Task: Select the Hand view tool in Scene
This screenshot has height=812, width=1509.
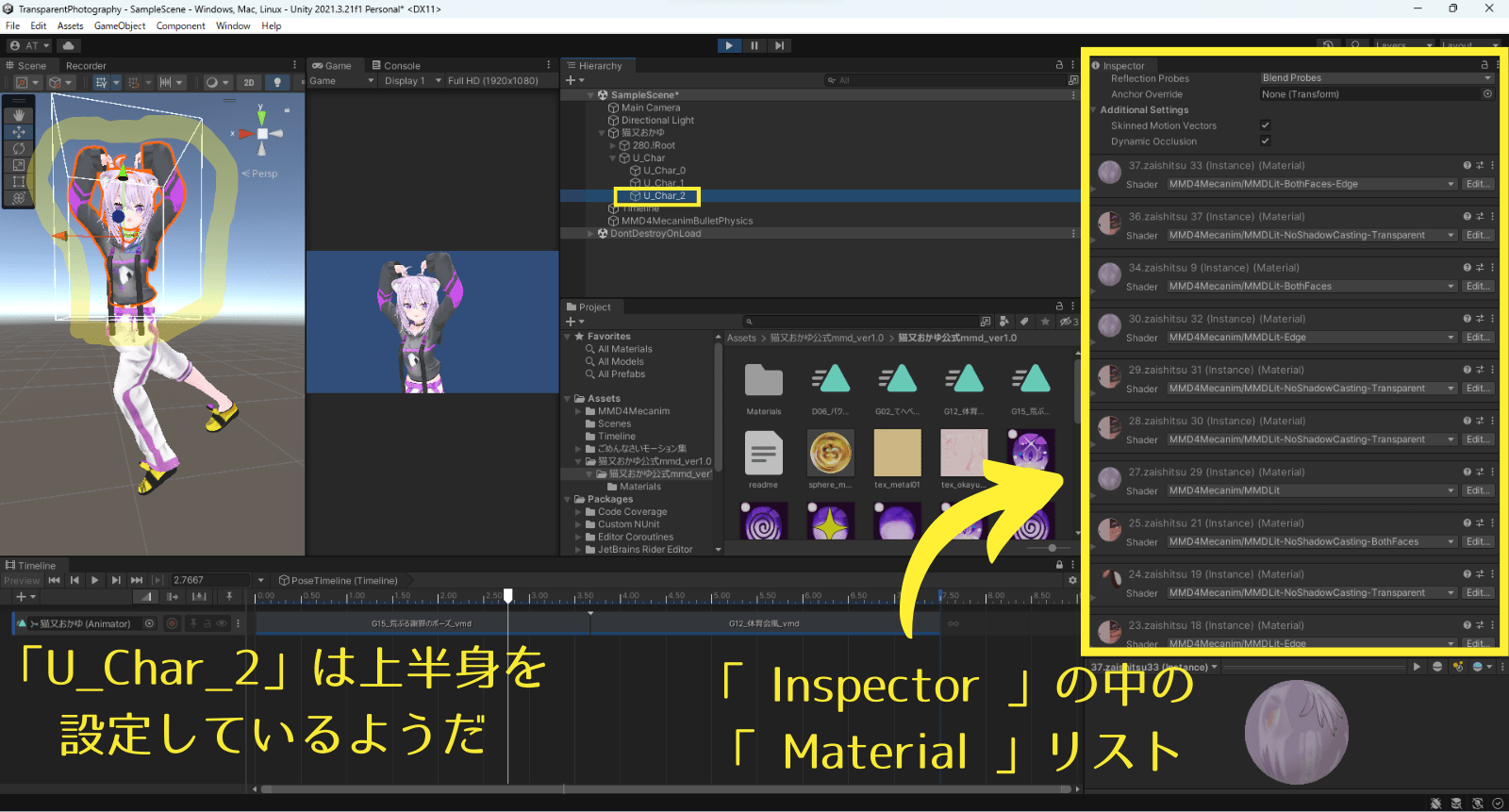Action: click(x=19, y=115)
